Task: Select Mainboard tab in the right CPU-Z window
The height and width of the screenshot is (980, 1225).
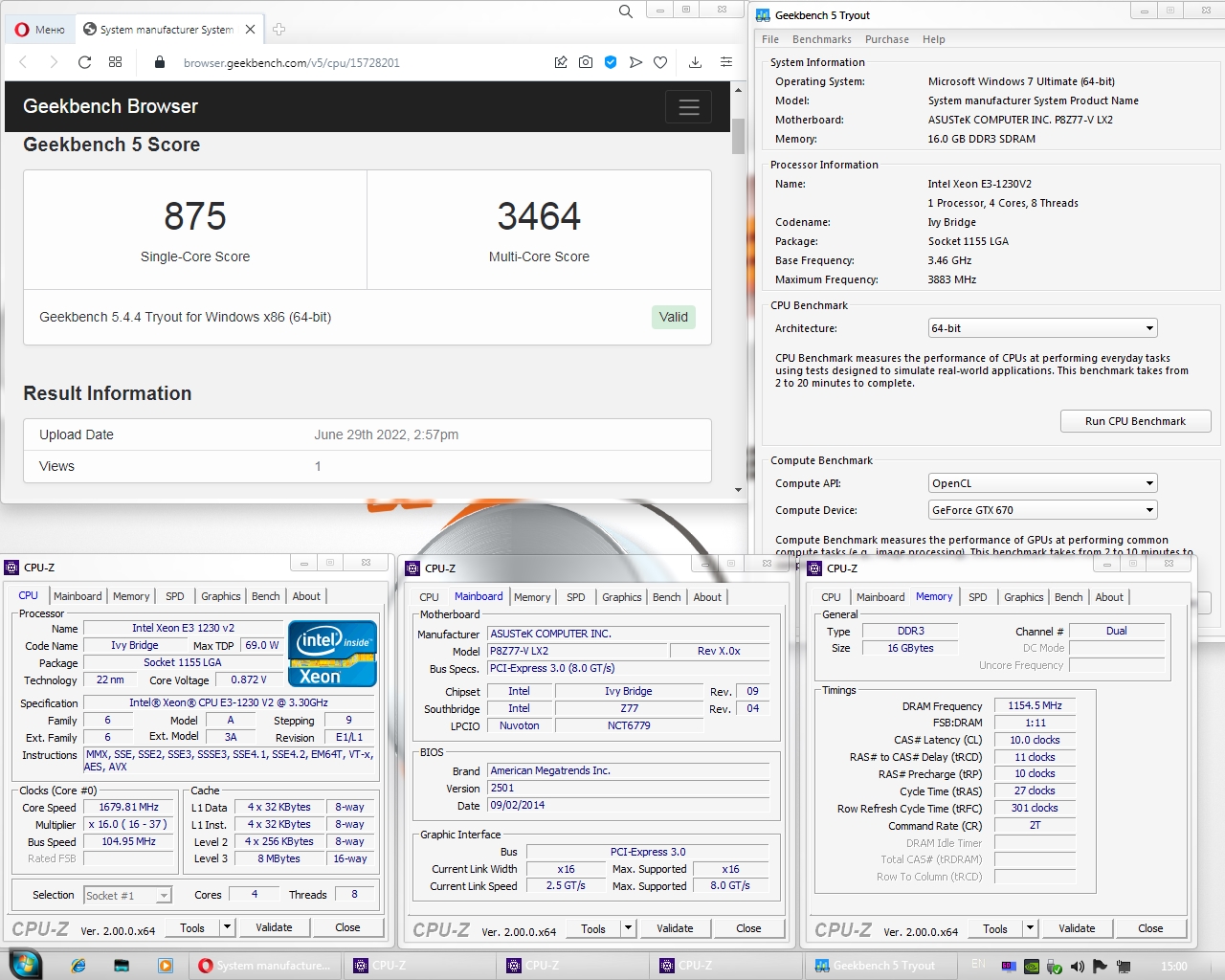Action: click(x=880, y=597)
